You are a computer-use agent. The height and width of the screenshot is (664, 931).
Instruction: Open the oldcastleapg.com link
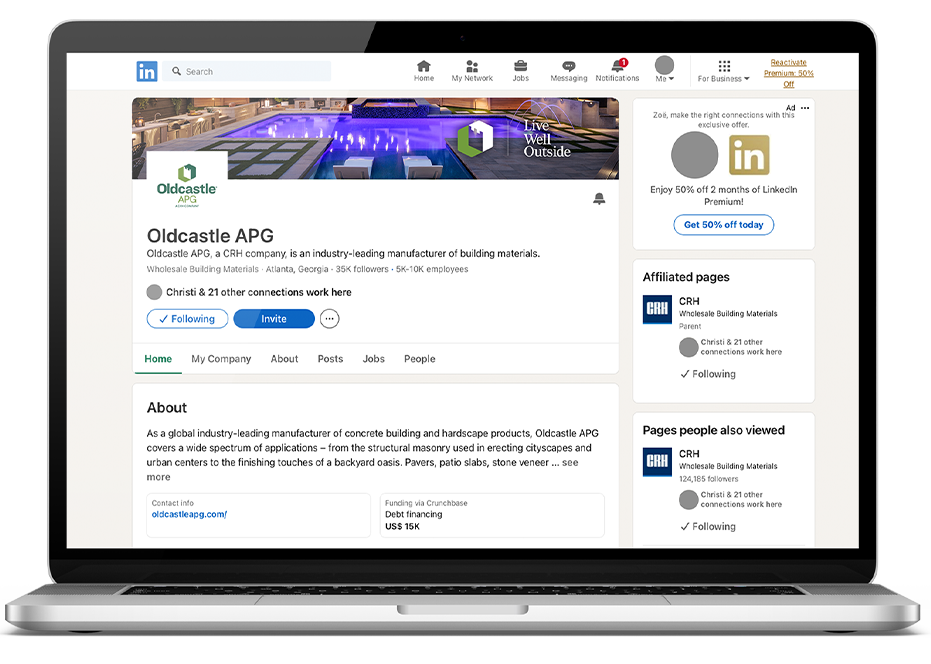(189, 514)
